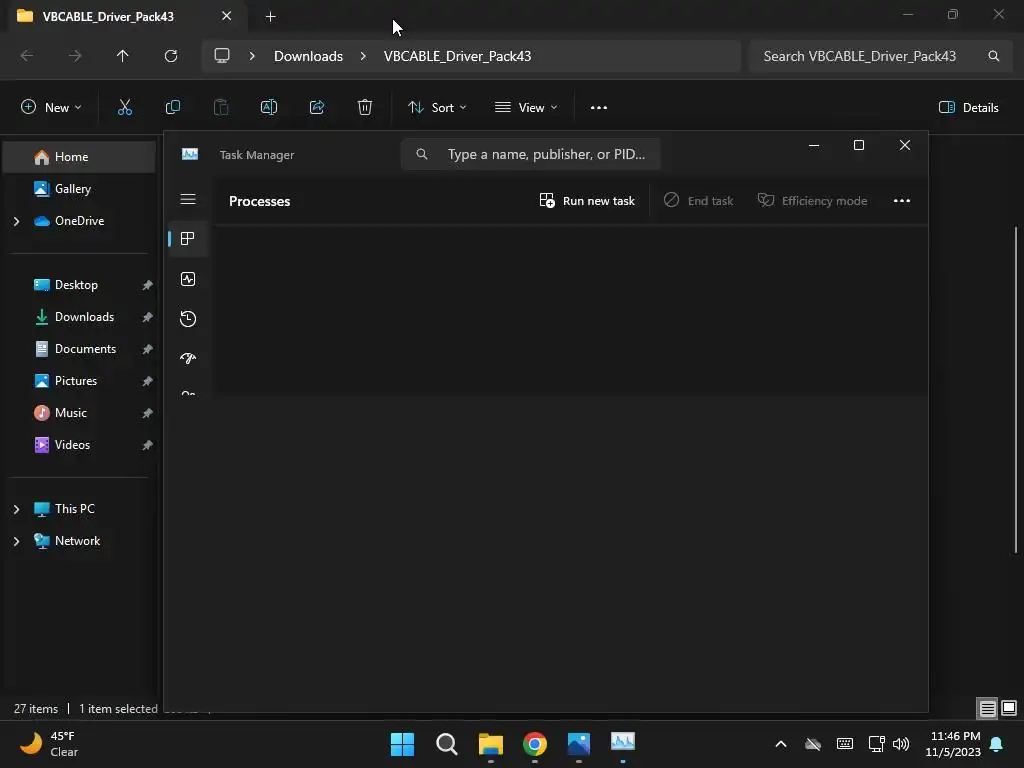Unpin Desktop using its pin icon

(148, 285)
